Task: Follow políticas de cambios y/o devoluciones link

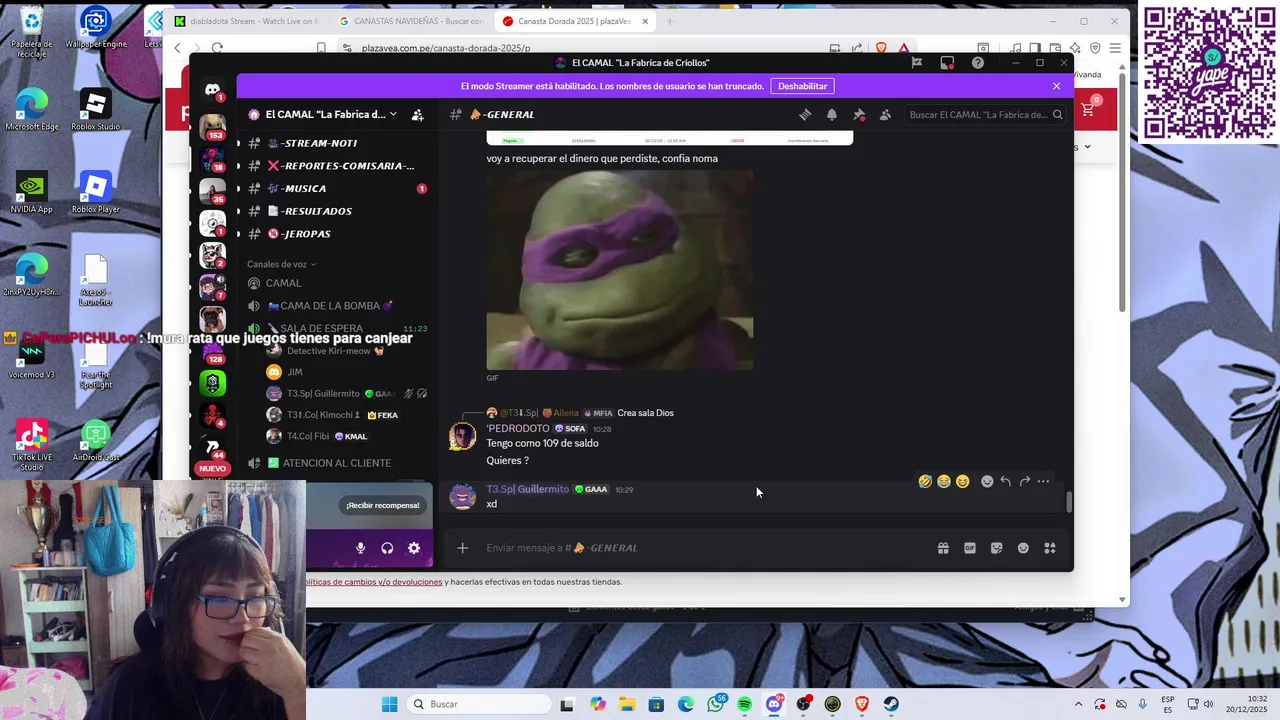Action: [x=373, y=582]
